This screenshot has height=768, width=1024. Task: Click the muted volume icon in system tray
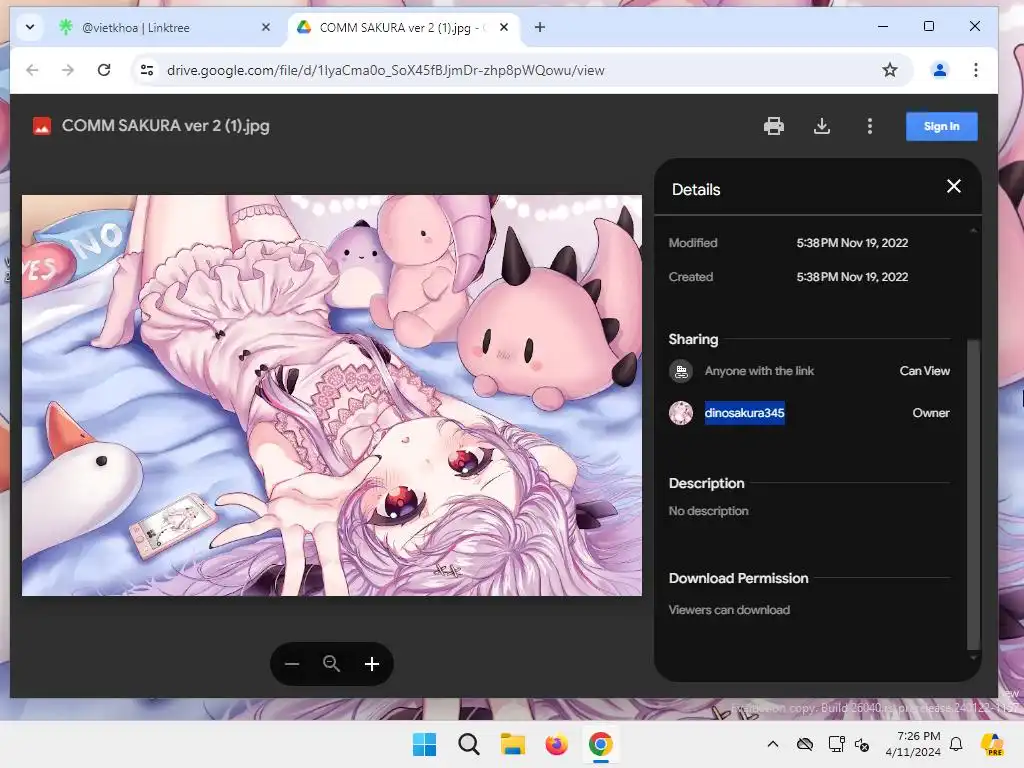862,744
